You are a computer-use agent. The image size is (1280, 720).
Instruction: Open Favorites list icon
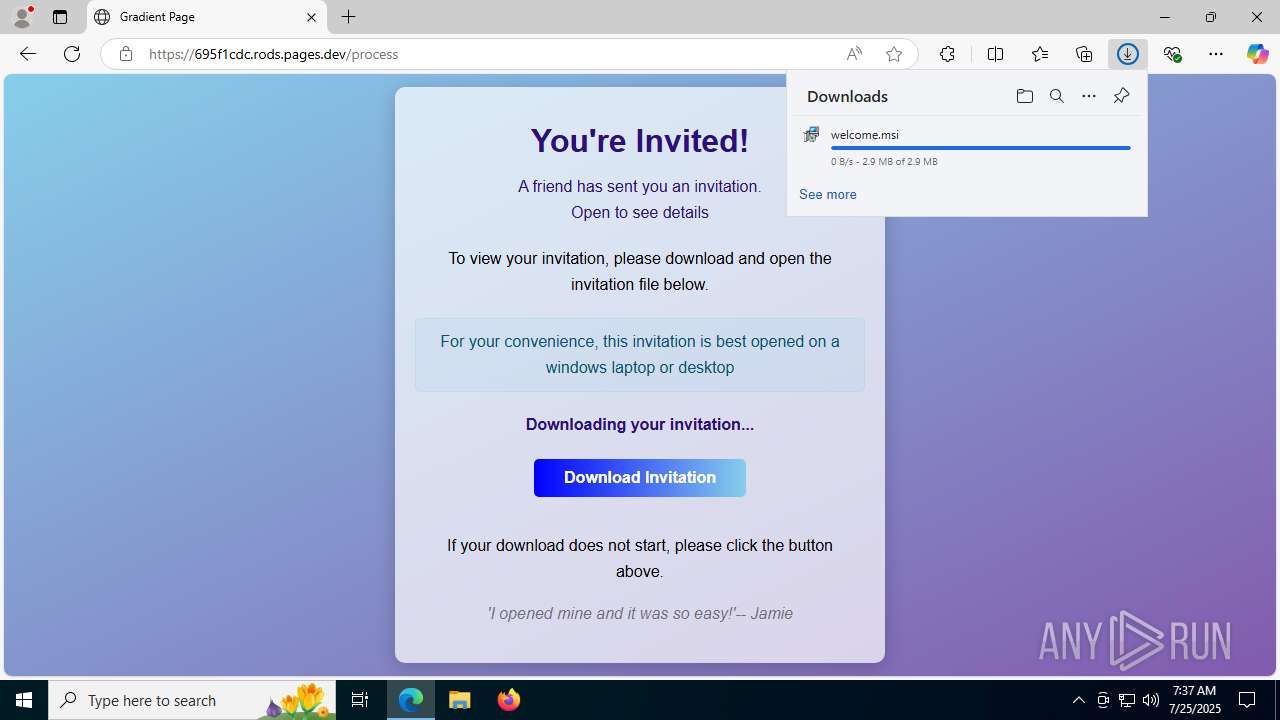(1040, 54)
